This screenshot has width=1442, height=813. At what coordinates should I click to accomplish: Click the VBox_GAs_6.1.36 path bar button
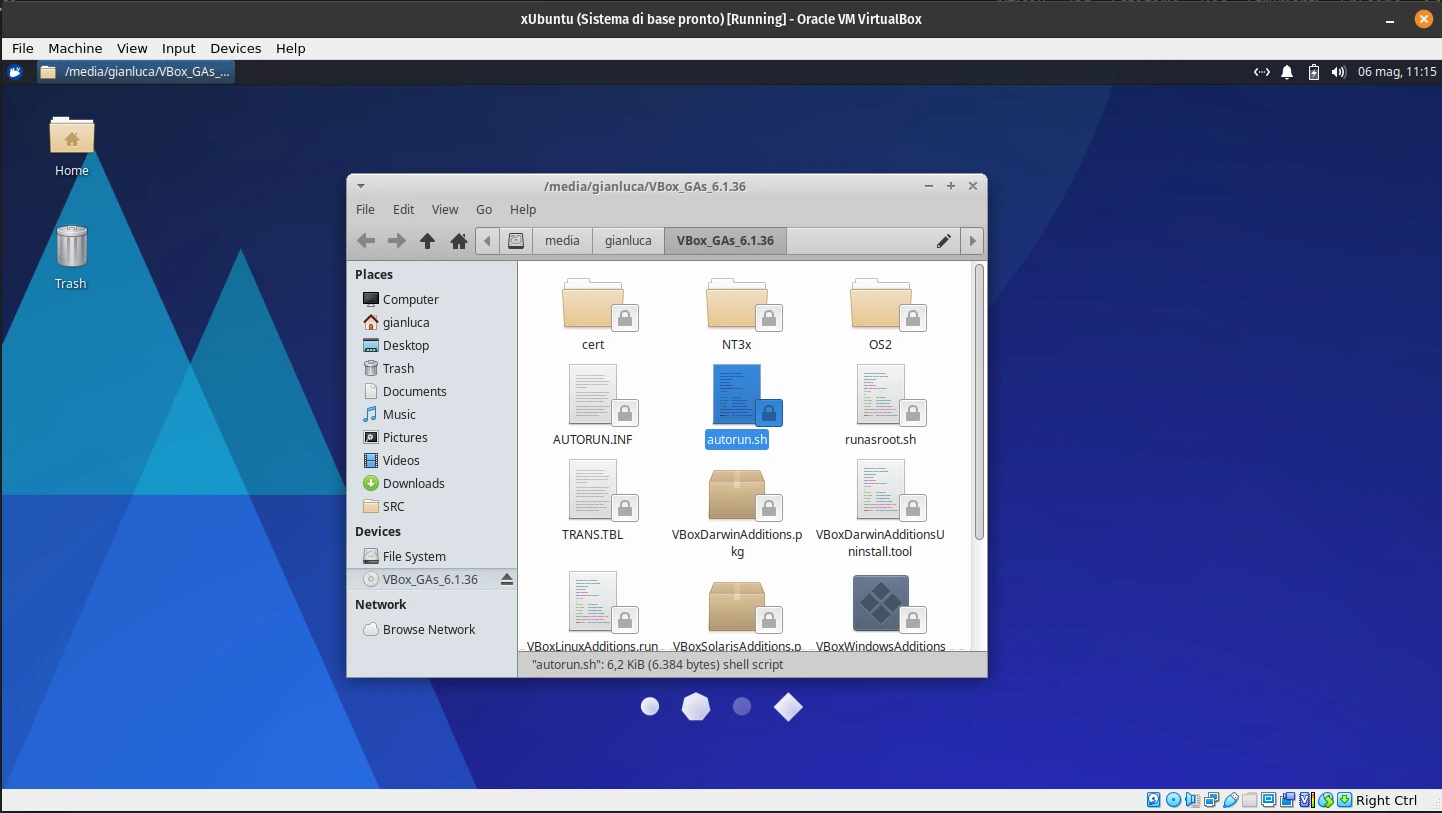(x=725, y=241)
